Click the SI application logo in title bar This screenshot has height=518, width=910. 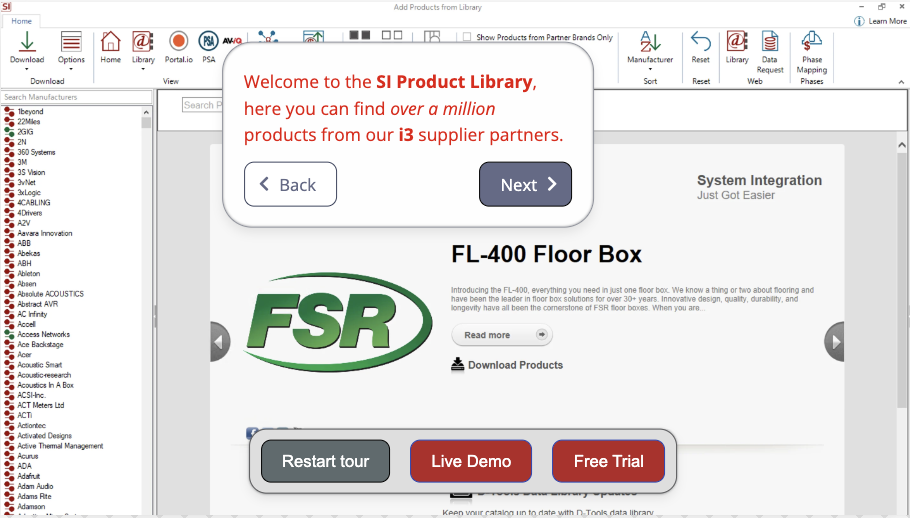[x=6, y=6]
